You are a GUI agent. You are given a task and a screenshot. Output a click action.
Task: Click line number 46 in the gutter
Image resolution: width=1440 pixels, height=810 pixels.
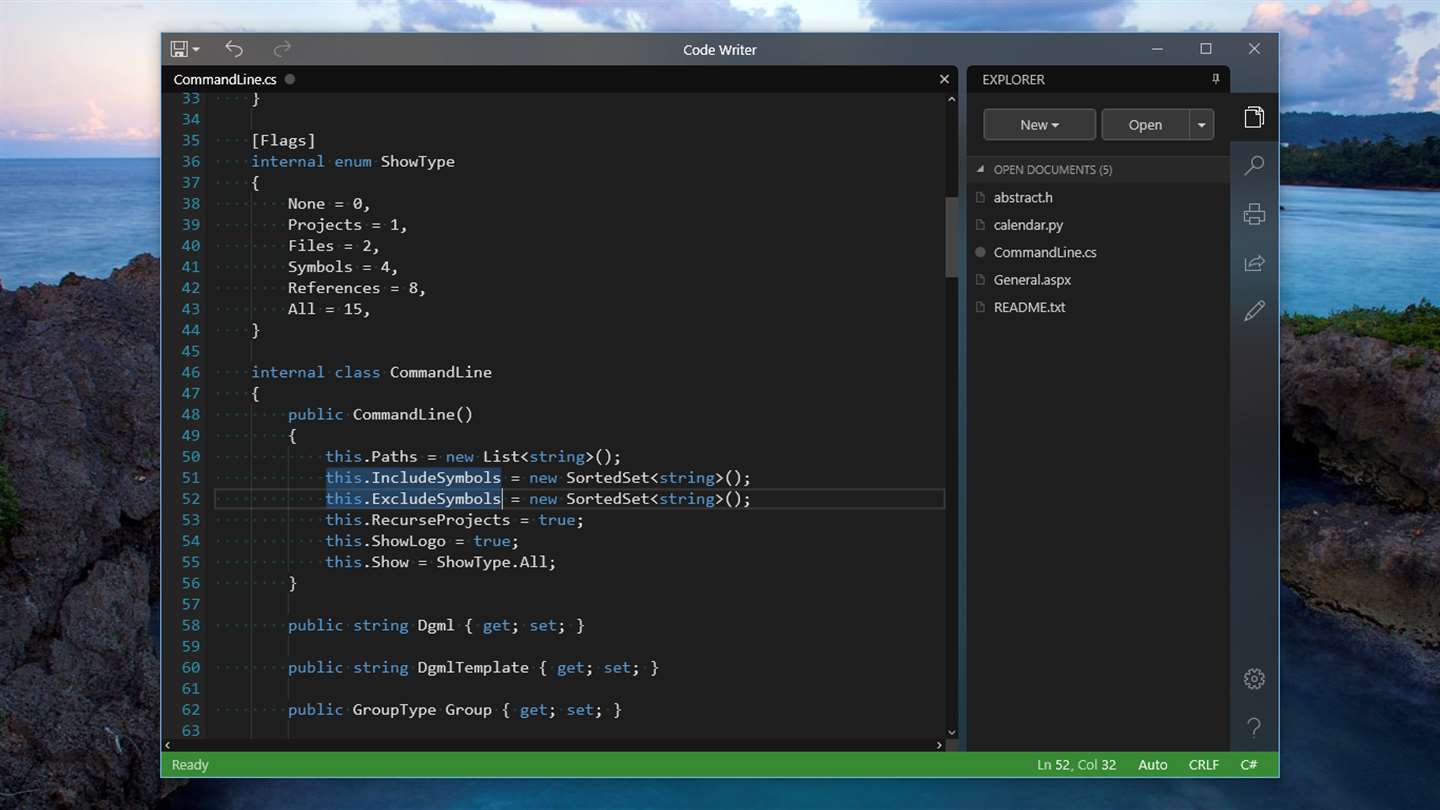pos(190,372)
